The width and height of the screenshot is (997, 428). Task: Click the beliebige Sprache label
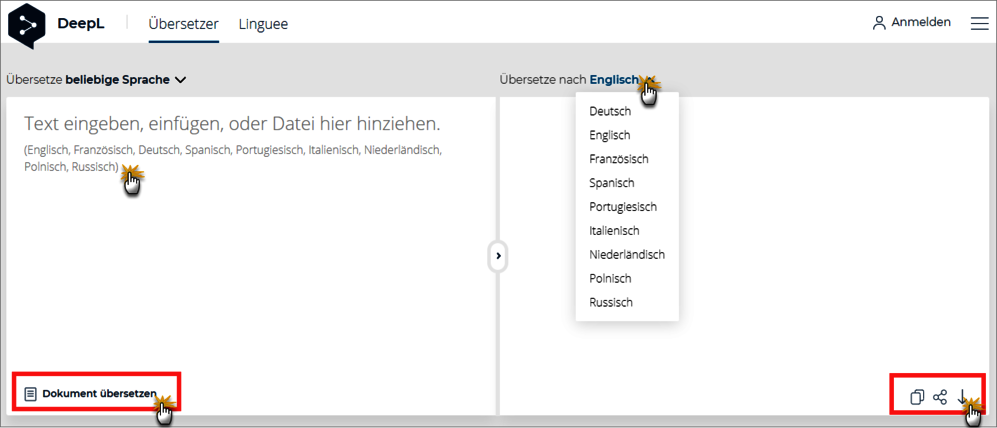coord(118,80)
